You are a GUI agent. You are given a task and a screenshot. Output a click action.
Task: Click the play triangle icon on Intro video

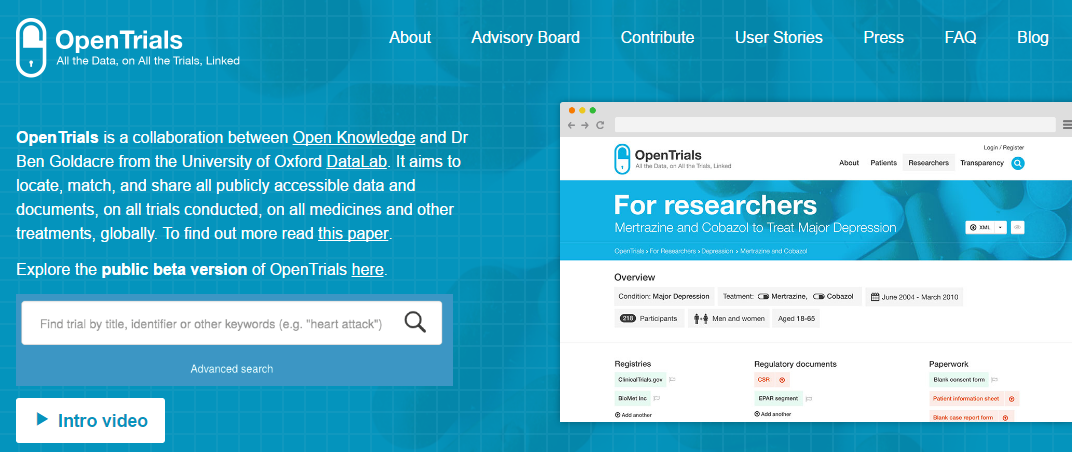[x=42, y=419]
